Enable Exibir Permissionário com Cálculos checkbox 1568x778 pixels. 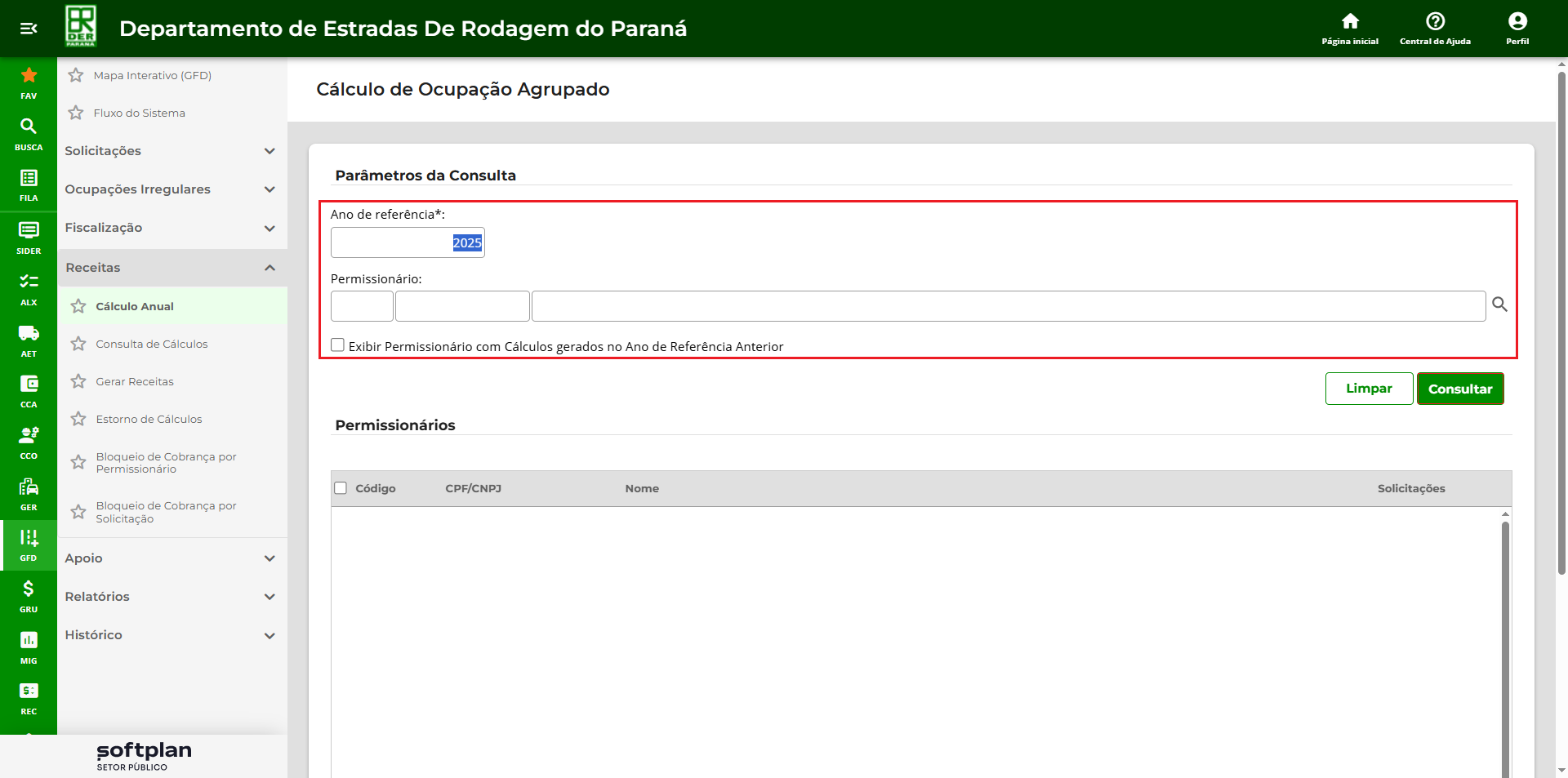point(337,345)
